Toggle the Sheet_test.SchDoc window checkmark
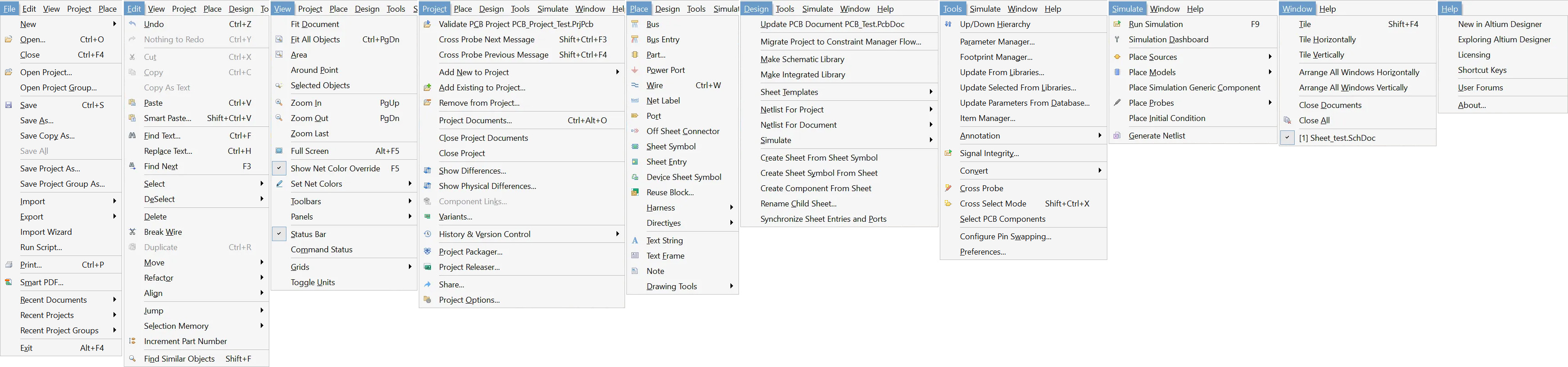1568x367 pixels. click(x=1287, y=138)
